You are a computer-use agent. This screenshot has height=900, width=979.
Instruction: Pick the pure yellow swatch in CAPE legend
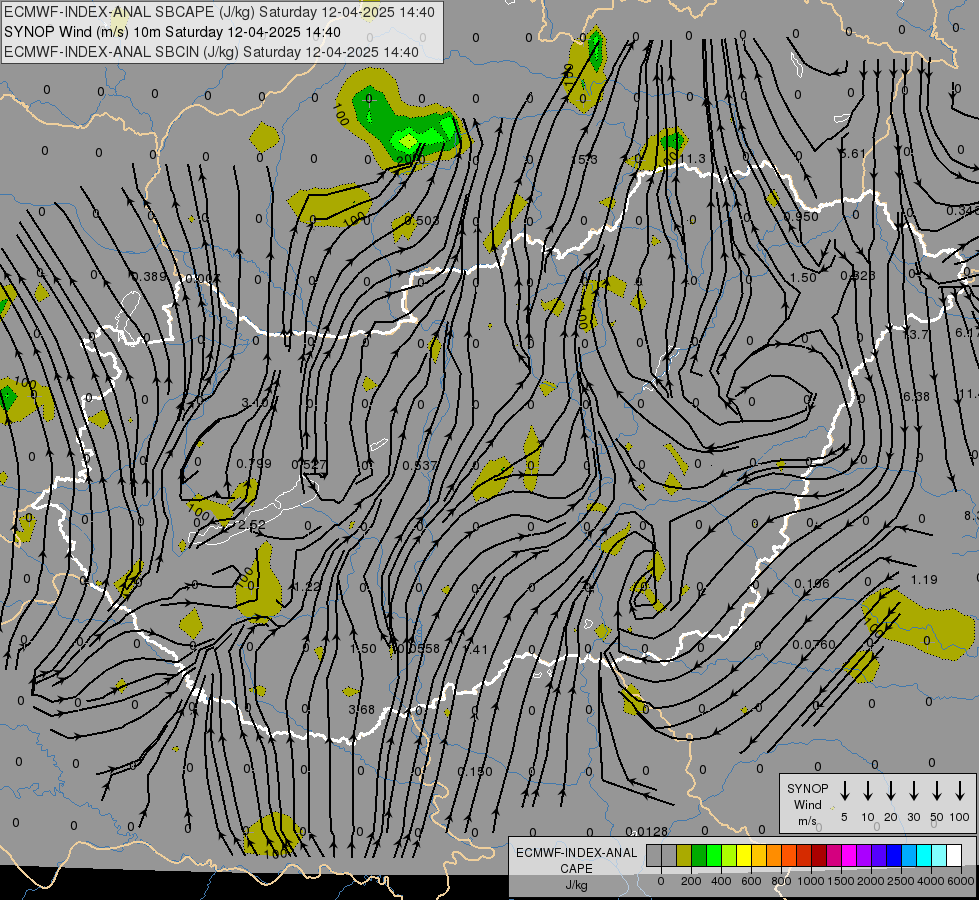[x=744, y=855]
